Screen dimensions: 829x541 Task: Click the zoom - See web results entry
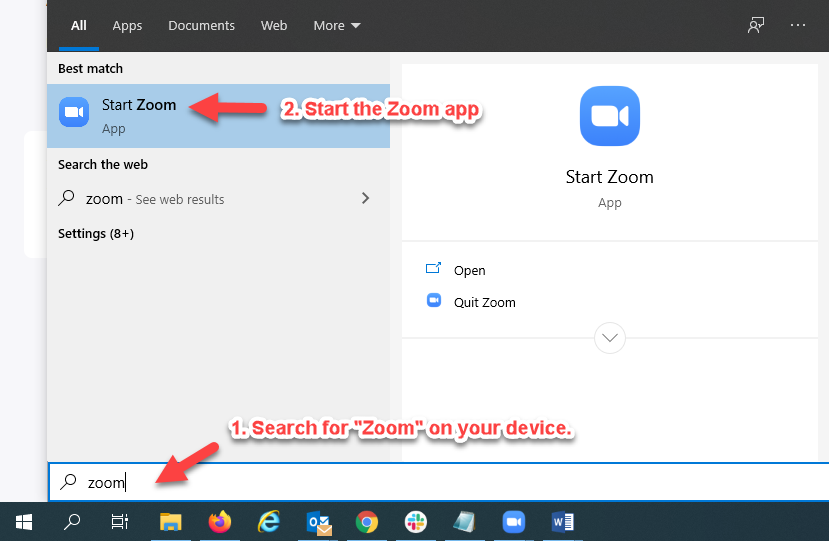(x=218, y=199)
